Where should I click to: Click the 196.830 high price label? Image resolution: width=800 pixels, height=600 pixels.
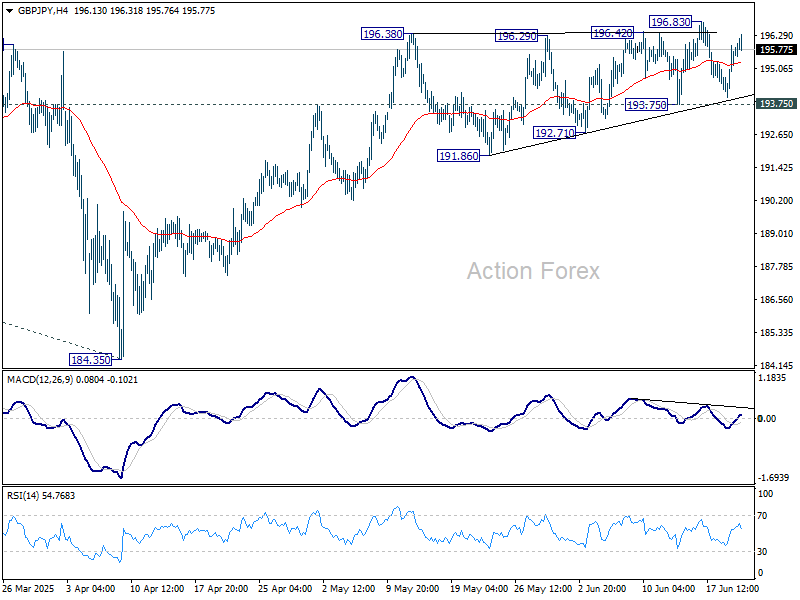pyautogui.click(x=670, y=22)
